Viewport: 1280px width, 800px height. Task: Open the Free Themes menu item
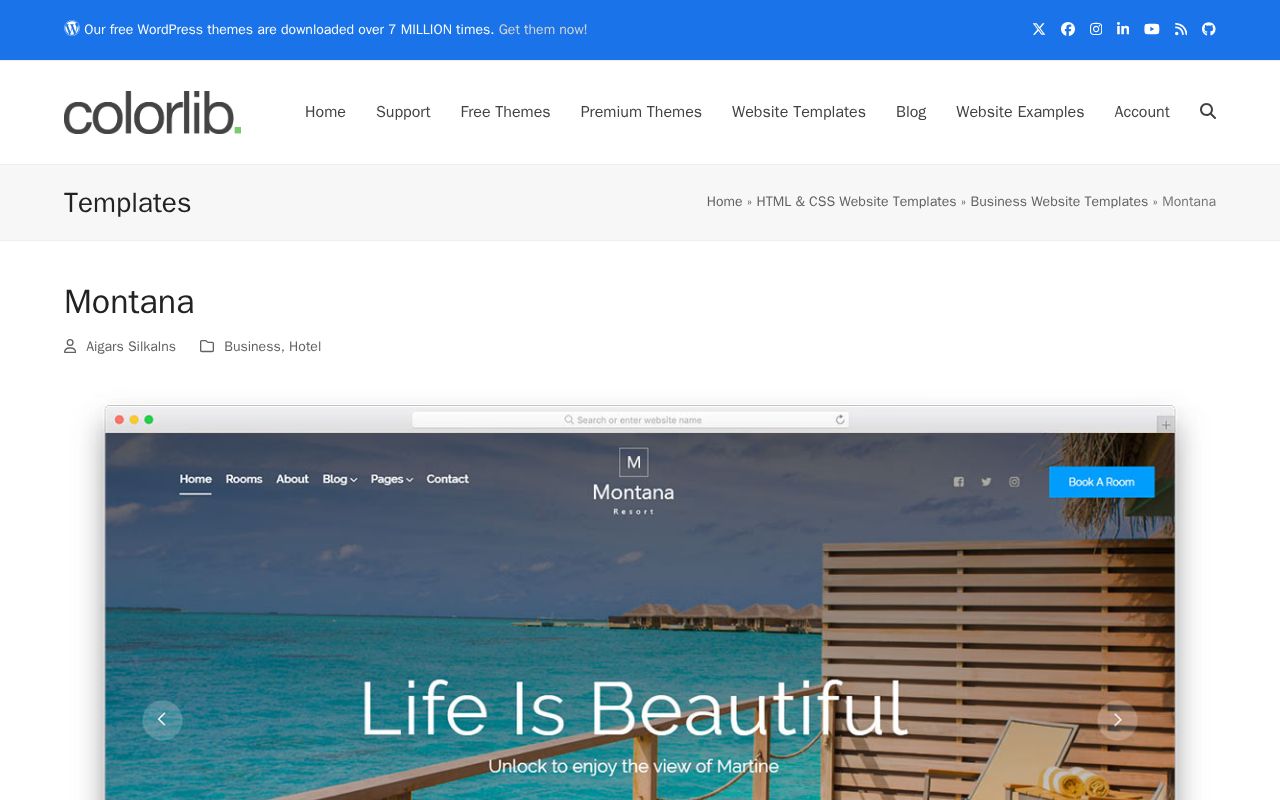[x=505, y=112]
